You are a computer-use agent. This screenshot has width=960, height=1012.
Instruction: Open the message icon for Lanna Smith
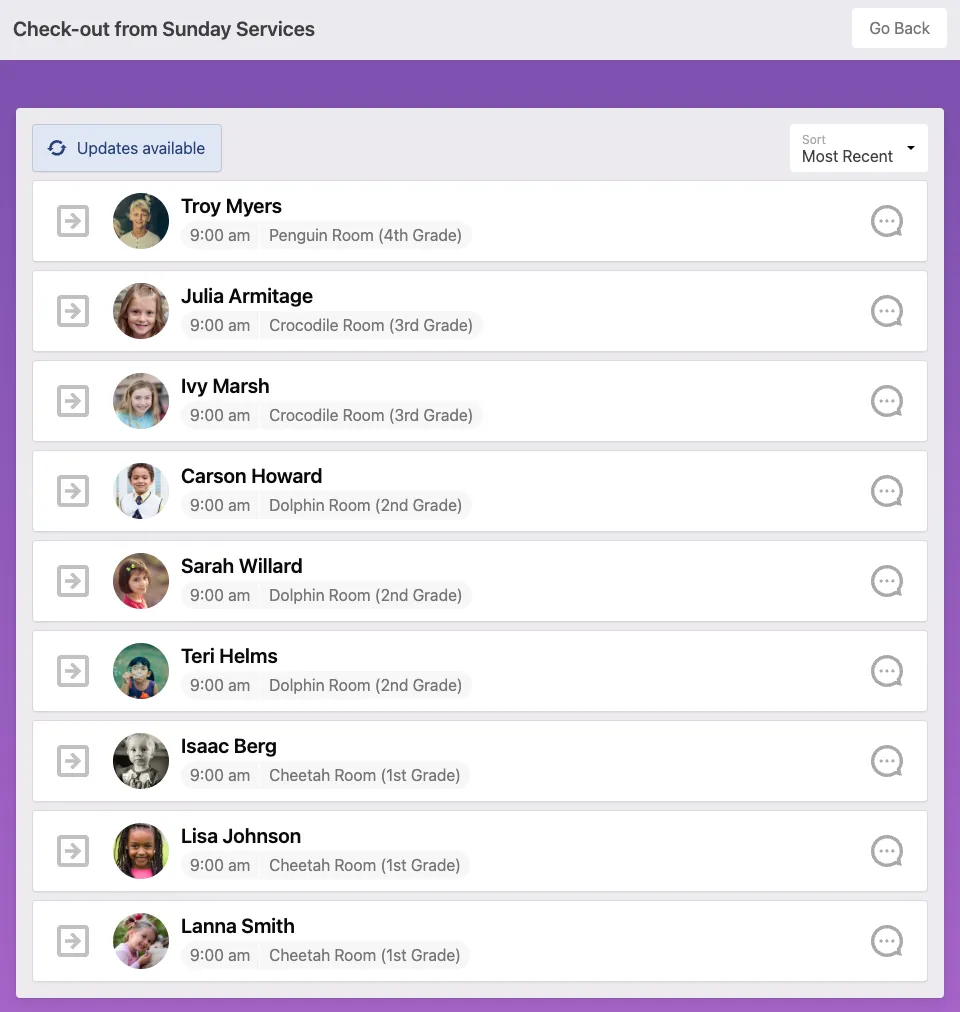click(887, 941)
